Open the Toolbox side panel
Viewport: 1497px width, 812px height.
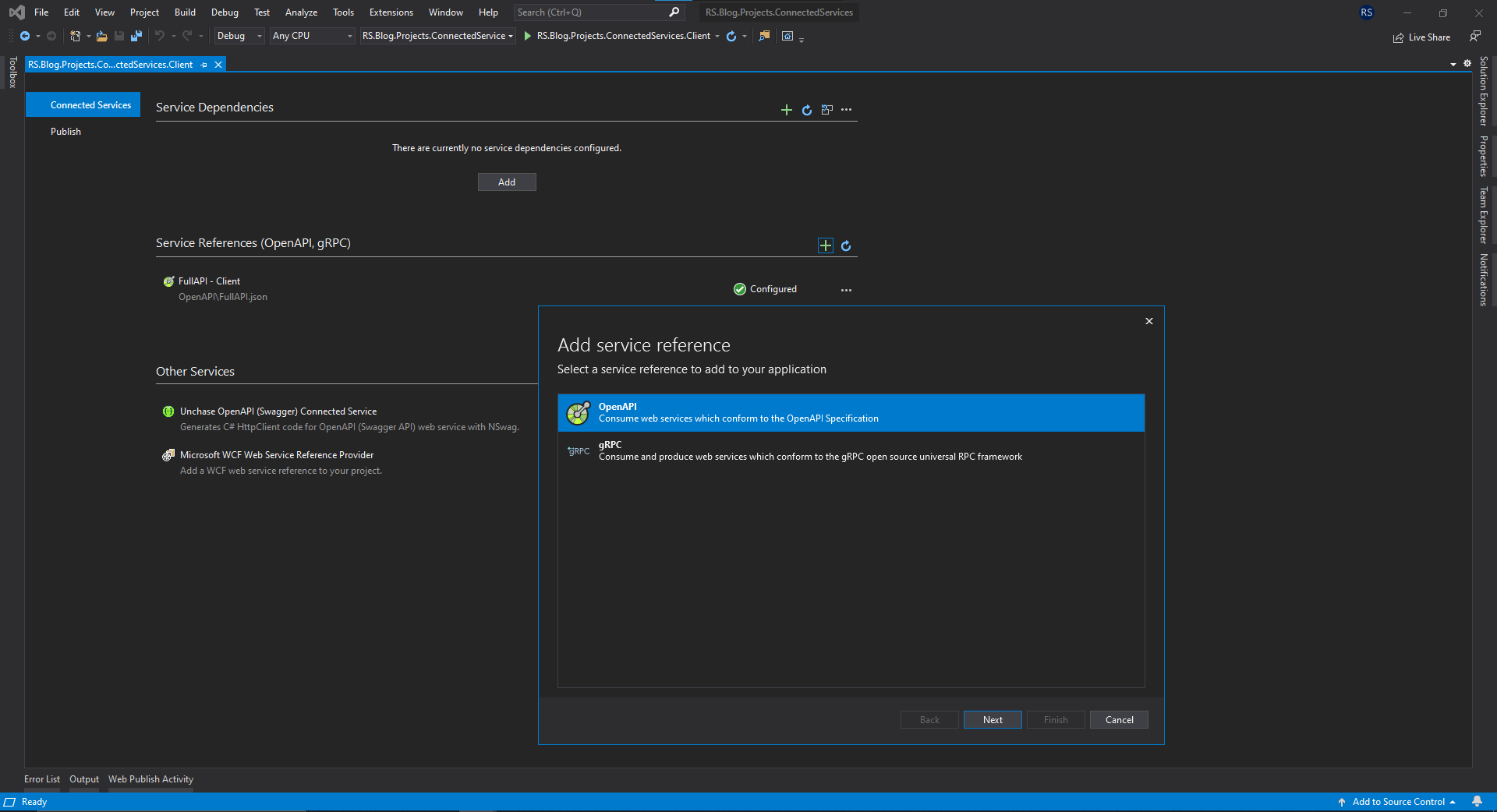click(12, 72)
